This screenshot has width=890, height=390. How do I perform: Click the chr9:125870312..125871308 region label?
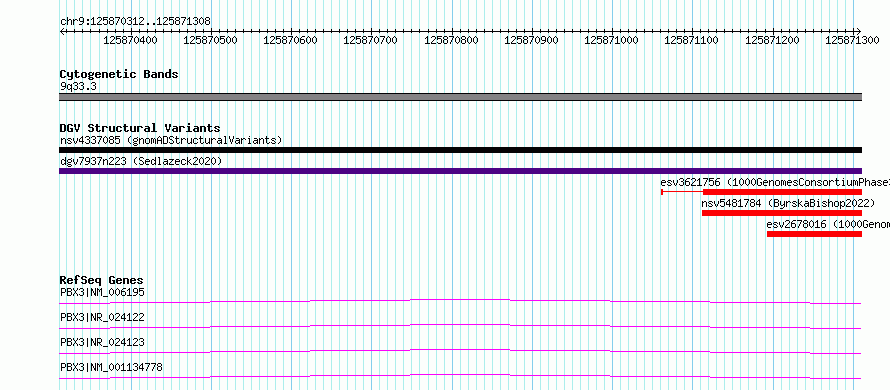pos(135,21)
